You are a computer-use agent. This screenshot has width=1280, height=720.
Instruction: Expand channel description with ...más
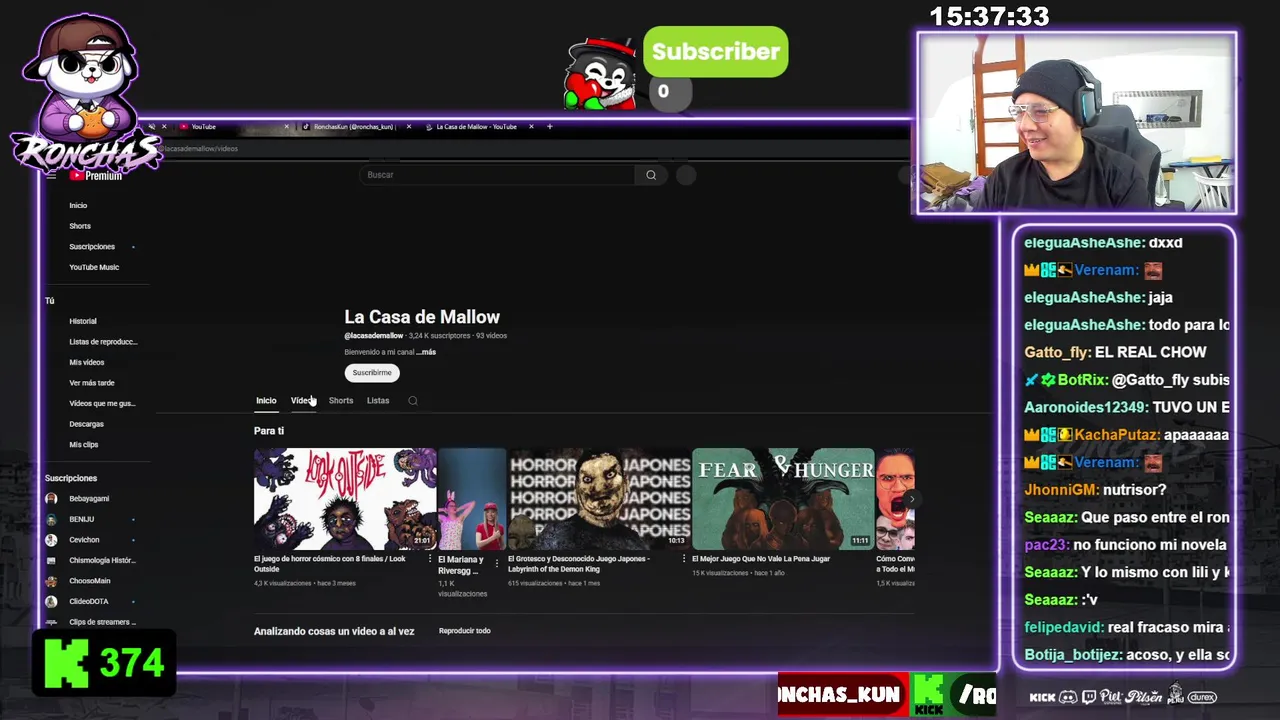[x=426, y=352]
